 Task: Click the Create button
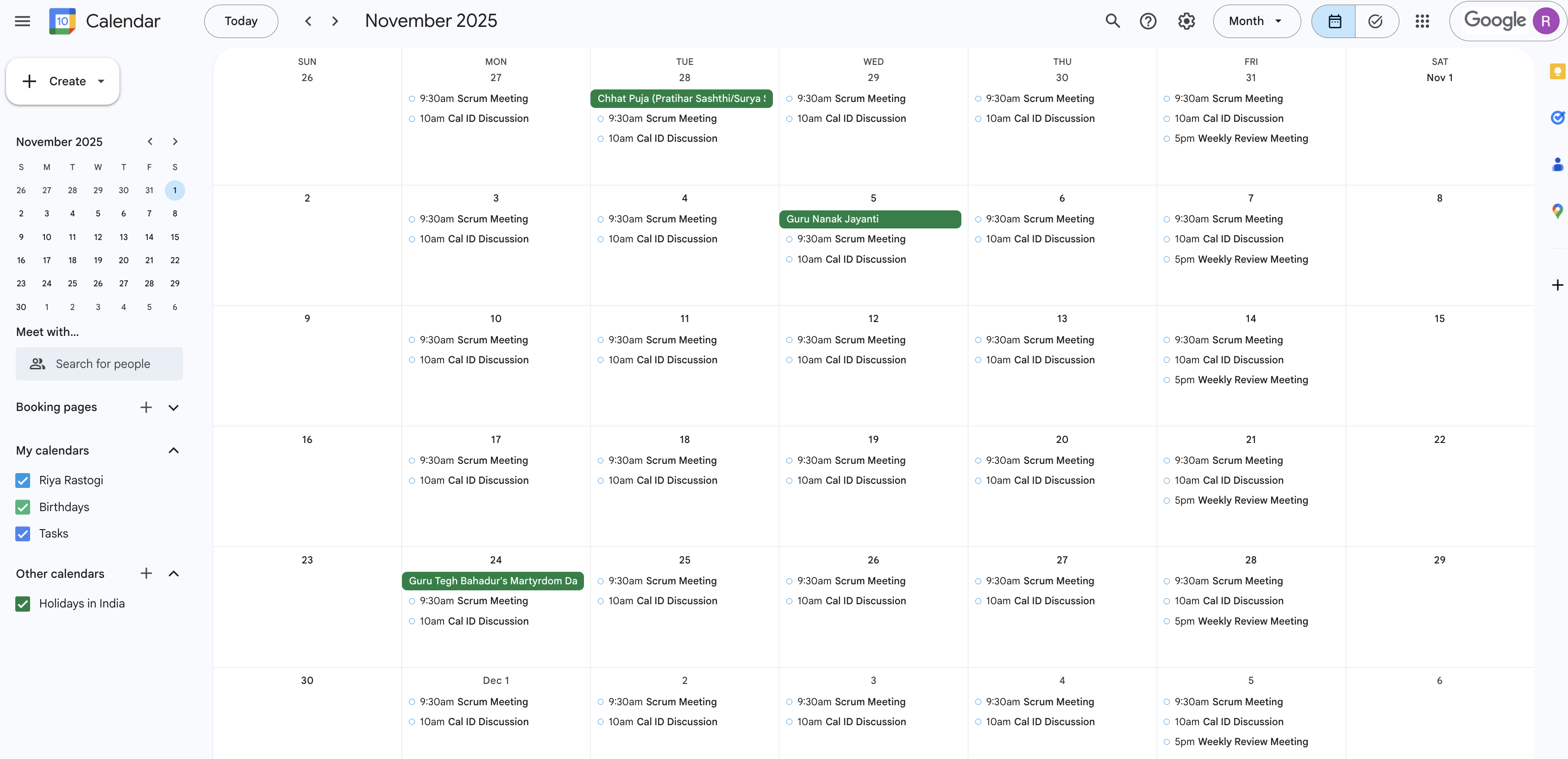tap(62, 81)
